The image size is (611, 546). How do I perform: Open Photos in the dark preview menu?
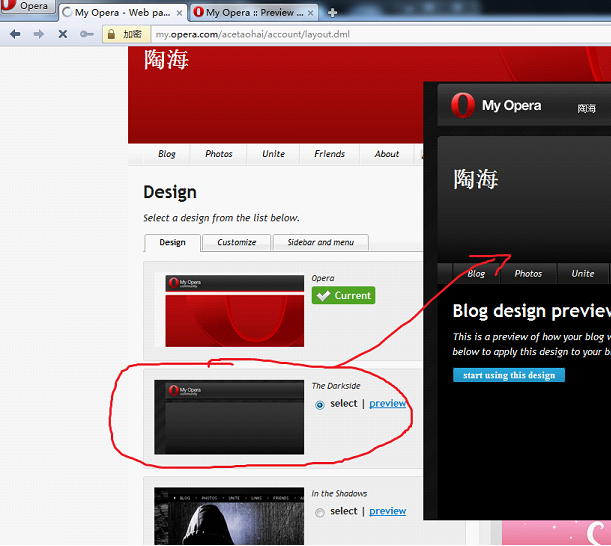point(528,274)
